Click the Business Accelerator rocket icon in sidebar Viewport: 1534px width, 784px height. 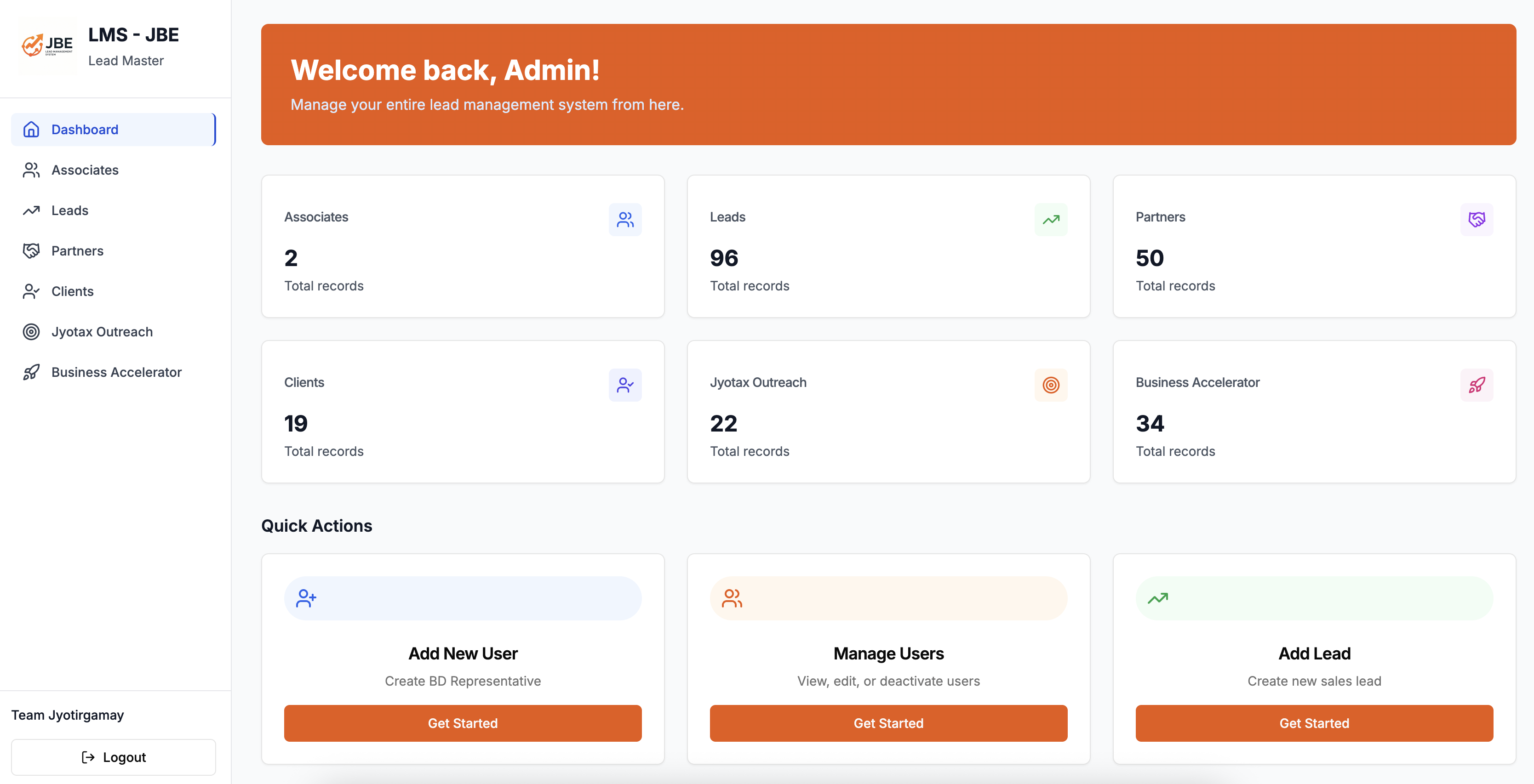click(31, 372)
